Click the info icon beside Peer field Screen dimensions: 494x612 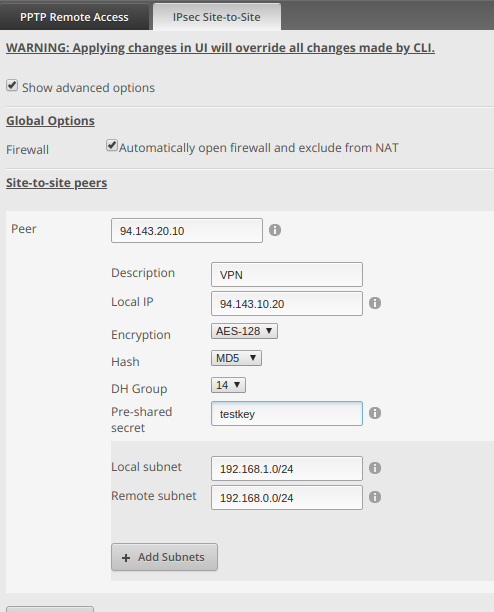pyautogui.click(x=275, y=230)
